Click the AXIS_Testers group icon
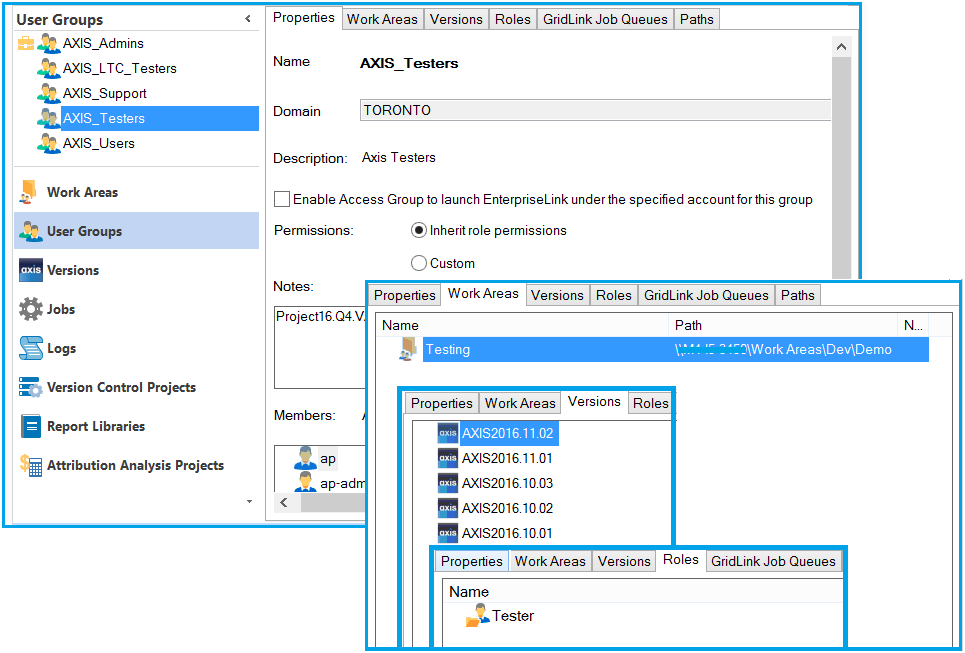The width and height of the screenshot is (965, 653). pyautogui.click(x=49, y=118)
